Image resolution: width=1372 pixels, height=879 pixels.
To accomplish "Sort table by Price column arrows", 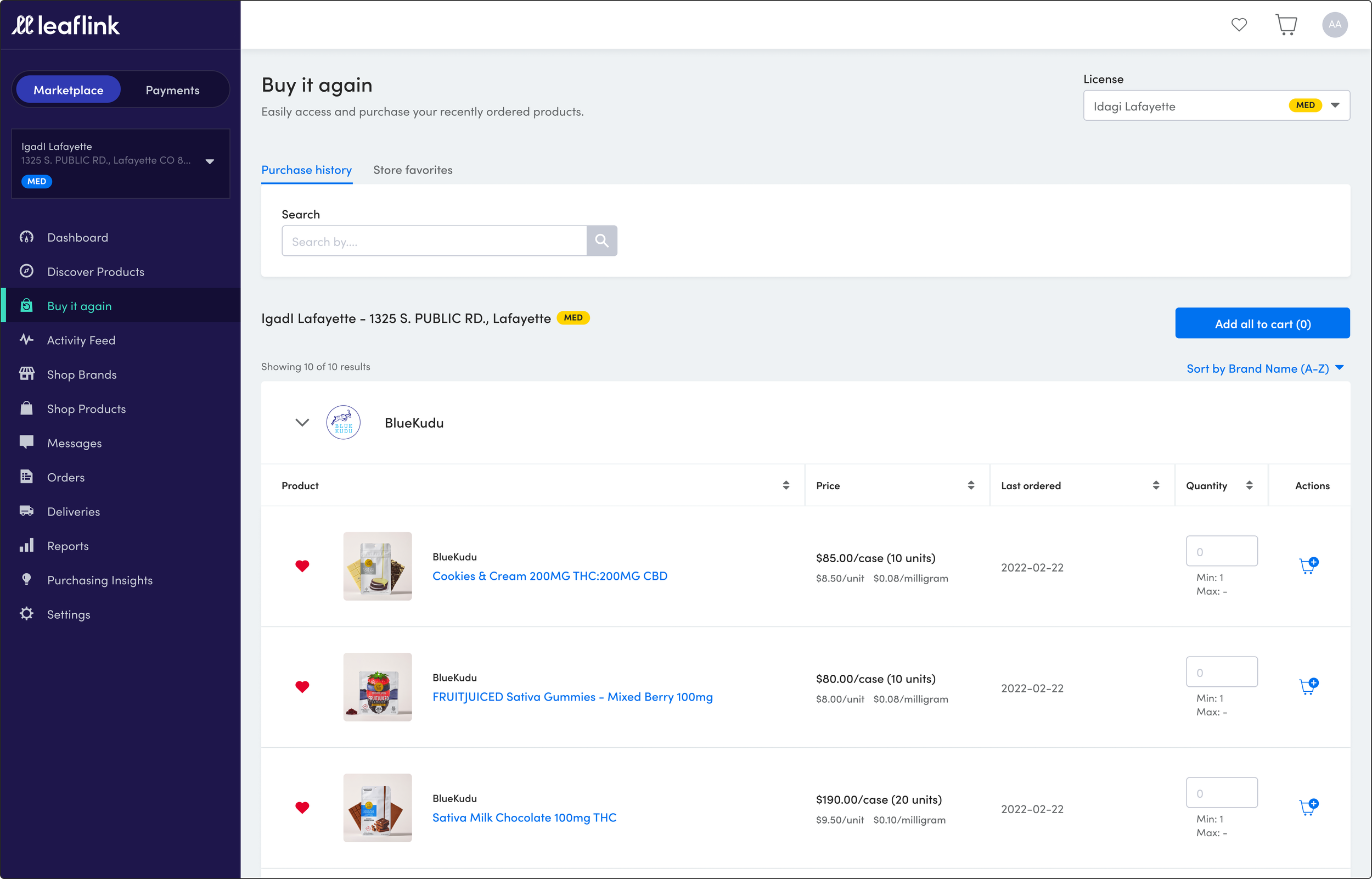I will (x=970, y=486).
